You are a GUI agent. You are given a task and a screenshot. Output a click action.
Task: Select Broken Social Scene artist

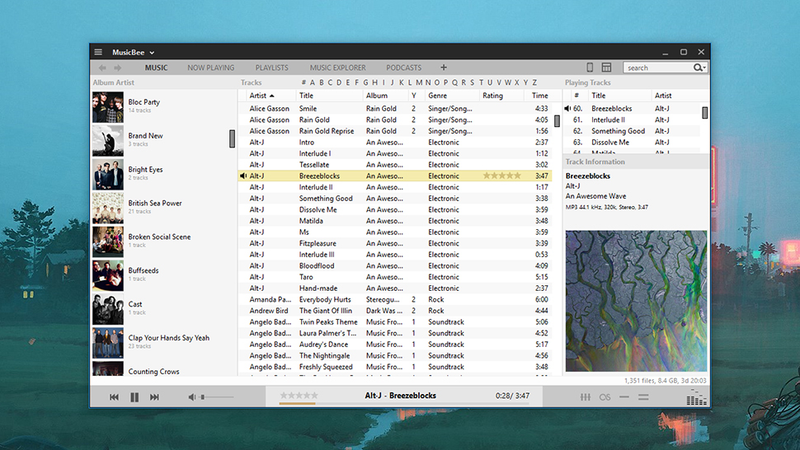pyautogui.click(x=162, y=241)
